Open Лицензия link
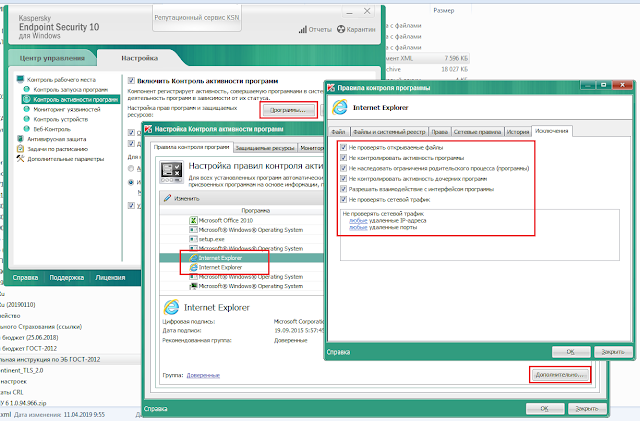Screen dimensions: 640x421 pos(110,278)
